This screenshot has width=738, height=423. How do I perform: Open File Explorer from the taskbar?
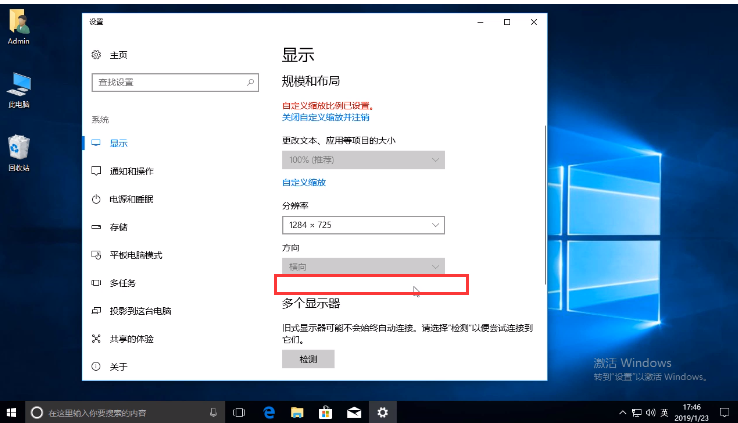click(x=297, y=412)
